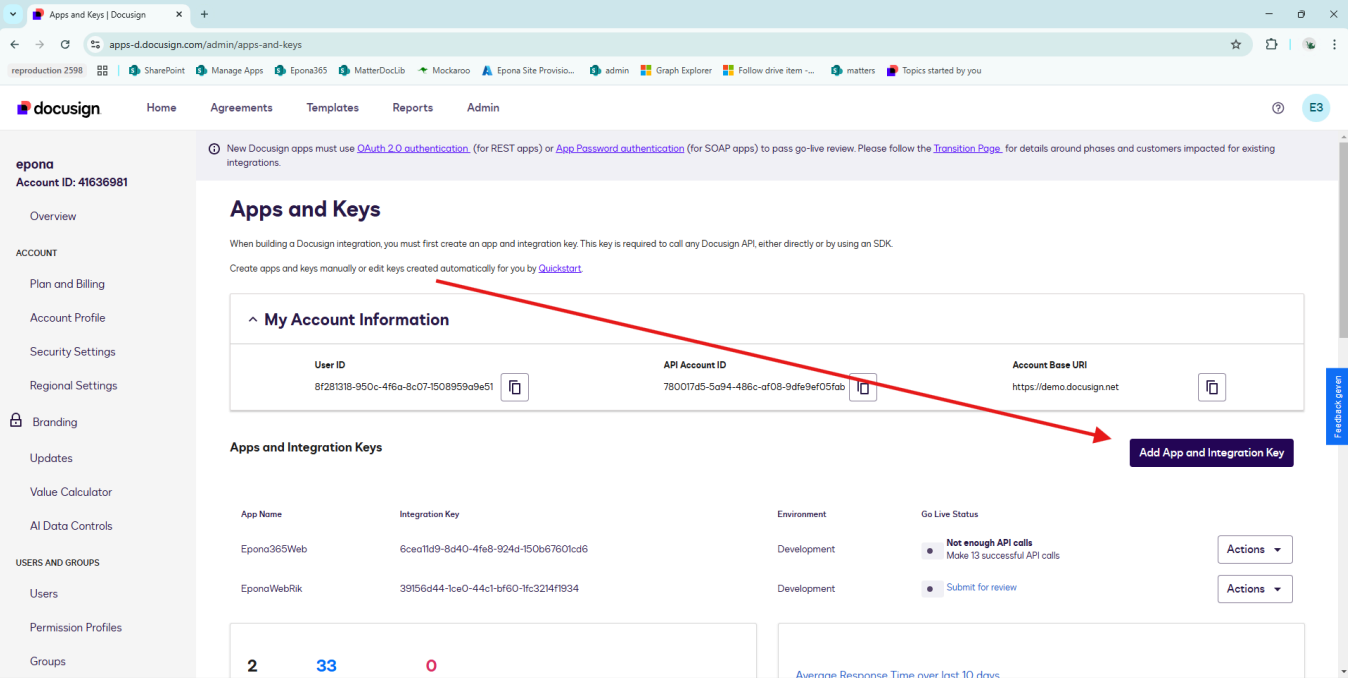
Task: Open the Chrome three-dot menu
Action: pyautogui.click(x=1335, y=44)
